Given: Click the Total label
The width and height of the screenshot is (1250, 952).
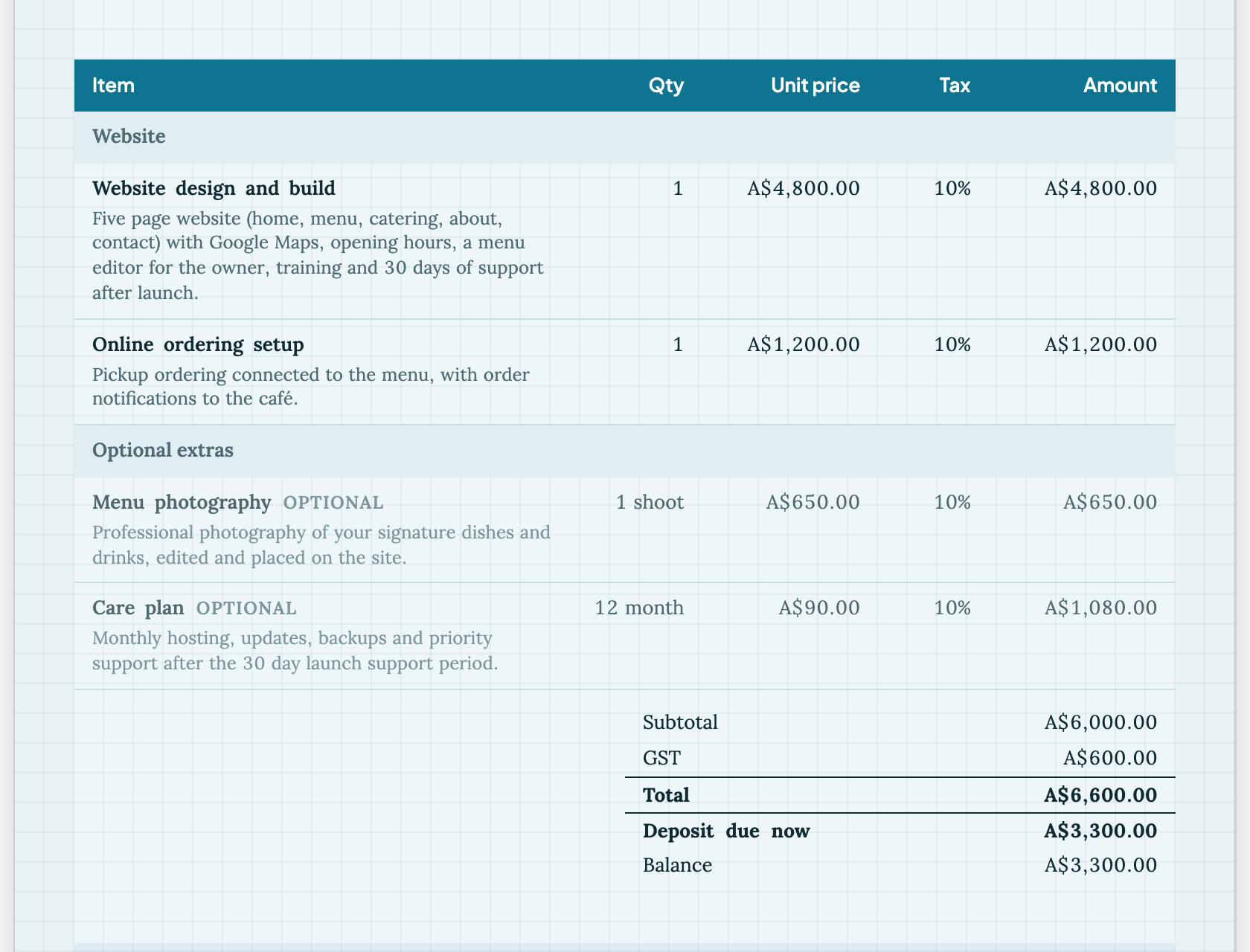Looking at the screenshot, I should [666, 795].
